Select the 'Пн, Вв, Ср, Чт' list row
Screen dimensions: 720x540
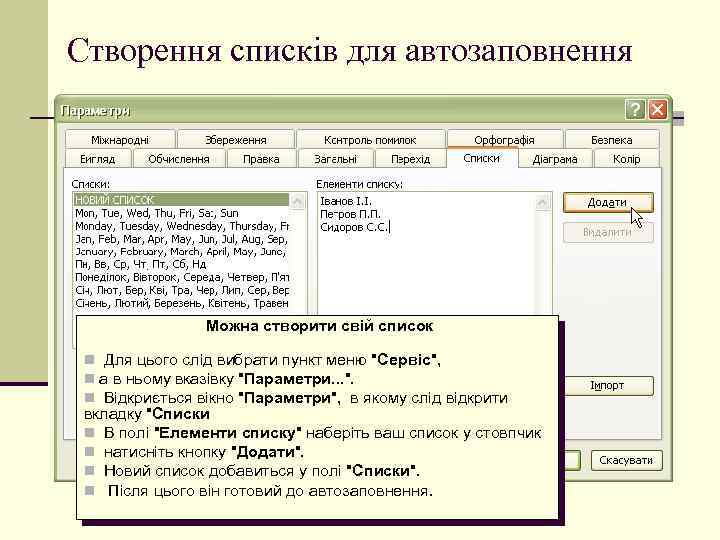[x=181, y=264]
